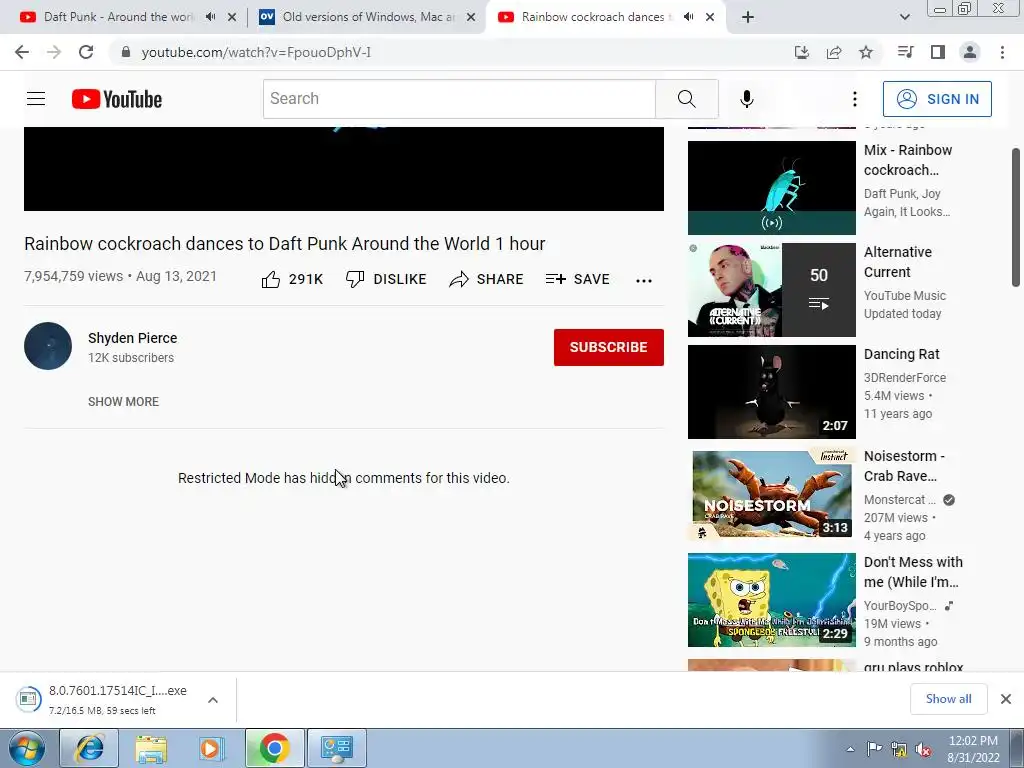Bookmark this page with star icon
The image size is (1024, 768).
click(866, 52)
